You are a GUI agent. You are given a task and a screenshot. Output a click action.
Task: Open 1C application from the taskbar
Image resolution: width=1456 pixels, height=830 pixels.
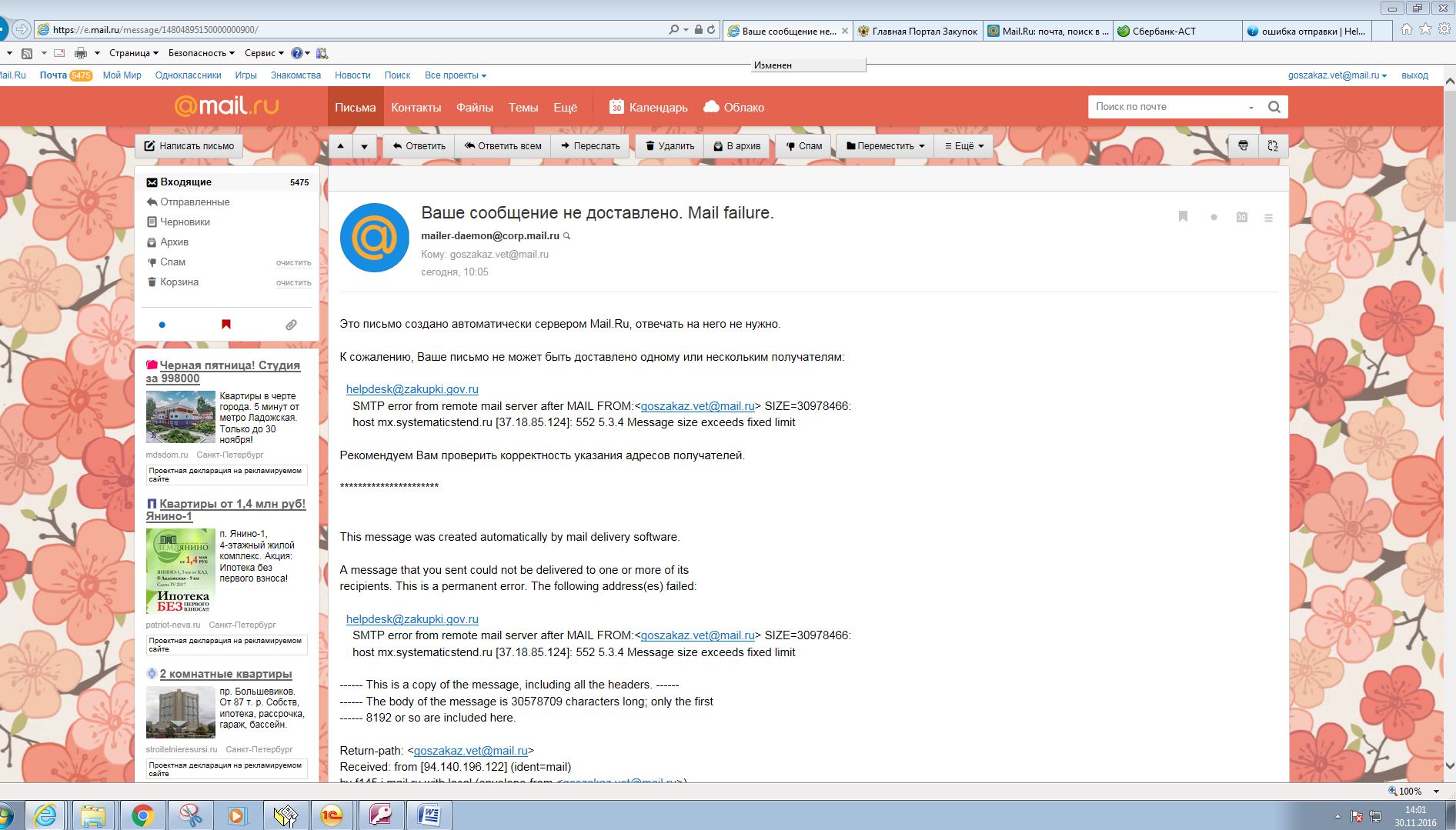(332, 815)
